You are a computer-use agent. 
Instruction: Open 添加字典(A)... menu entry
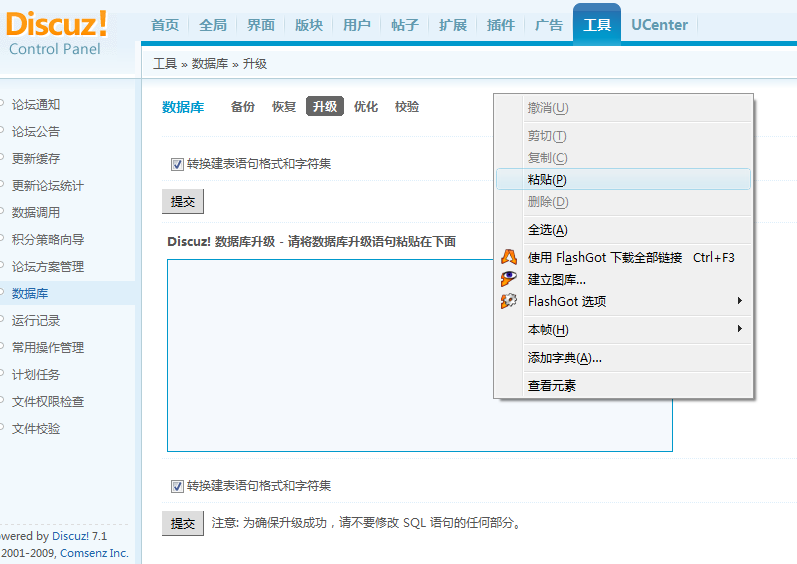(x=623, y=358)
